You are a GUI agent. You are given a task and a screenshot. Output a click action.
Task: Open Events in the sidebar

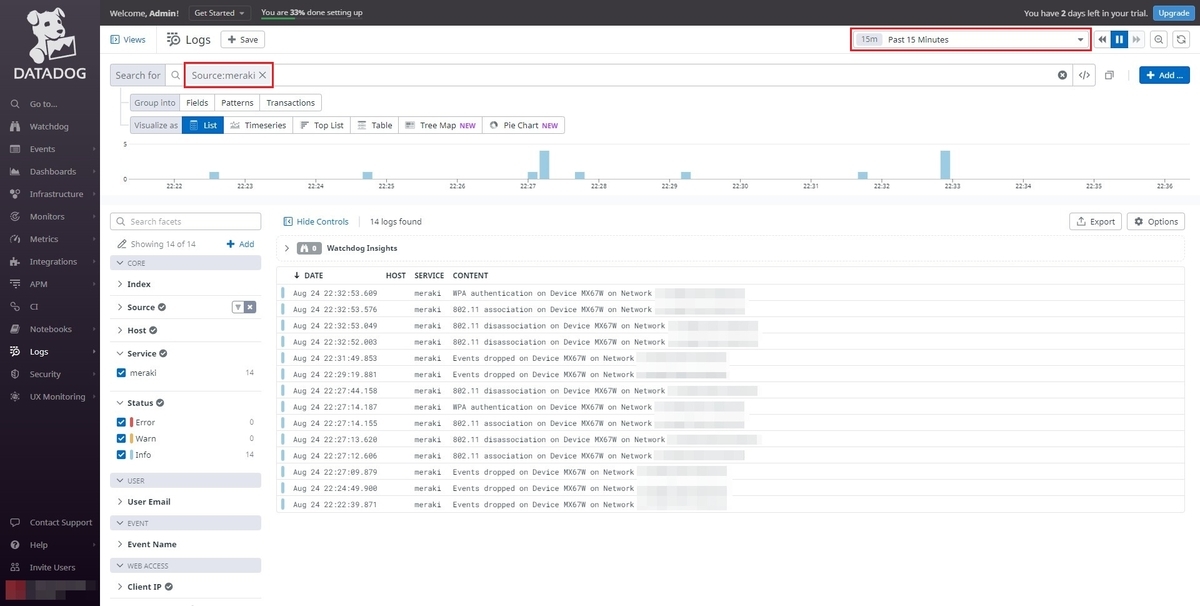(x=42, y=149)
